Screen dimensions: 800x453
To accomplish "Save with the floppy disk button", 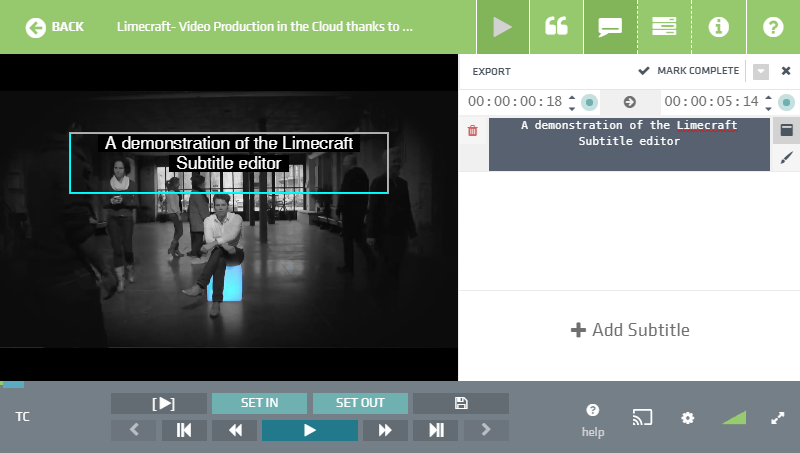I will (461, 403).
